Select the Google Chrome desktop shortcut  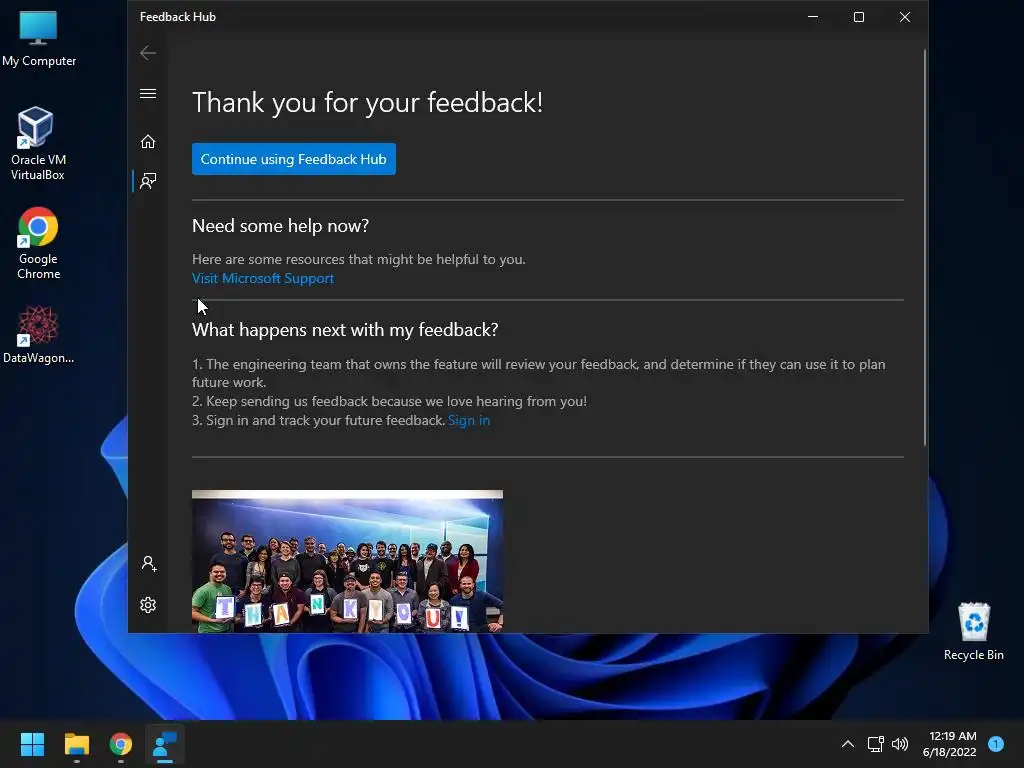pyautogui.click(x=38, y=243)
